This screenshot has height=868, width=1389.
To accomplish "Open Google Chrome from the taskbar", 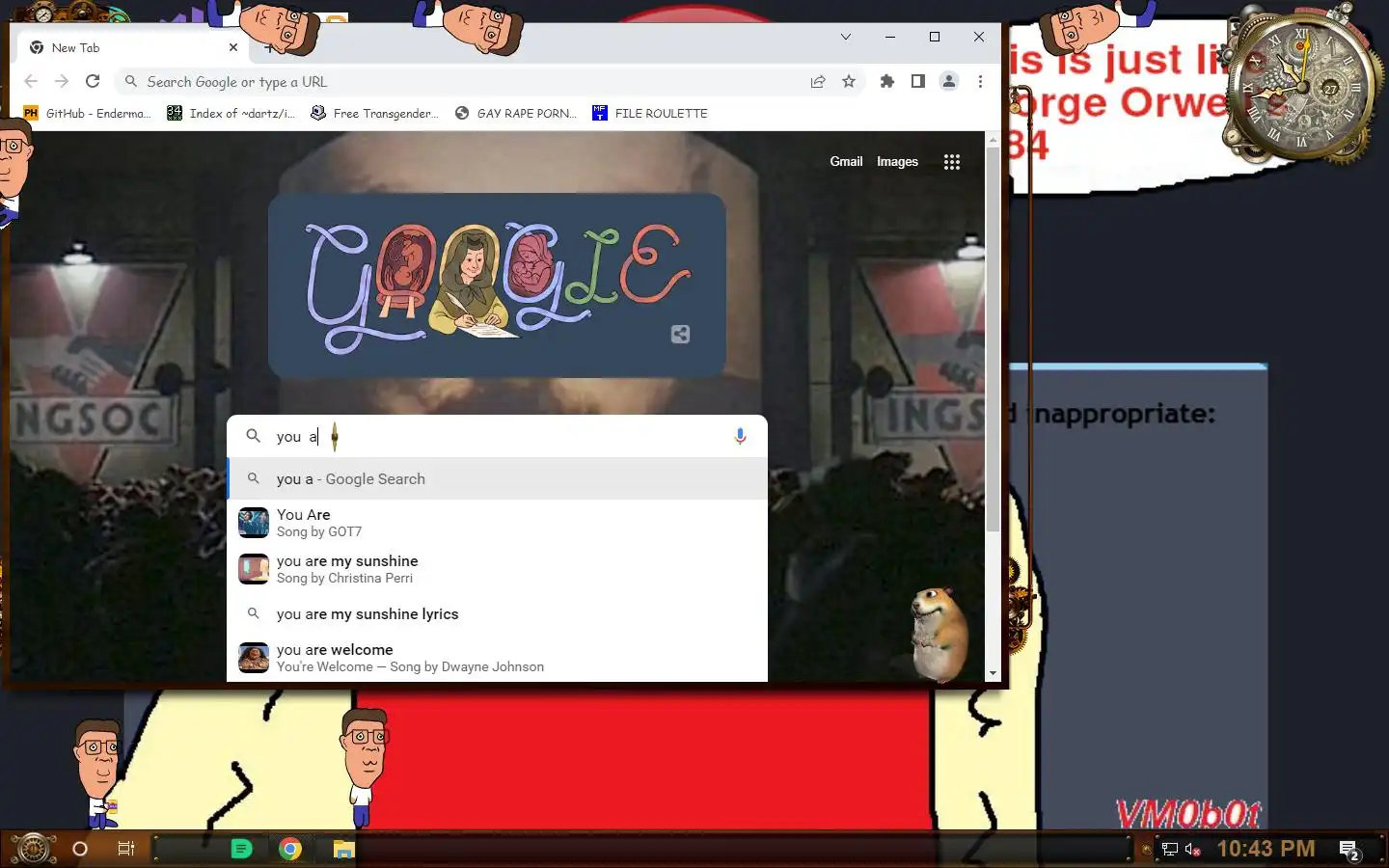I will click(x=290, y=849).
